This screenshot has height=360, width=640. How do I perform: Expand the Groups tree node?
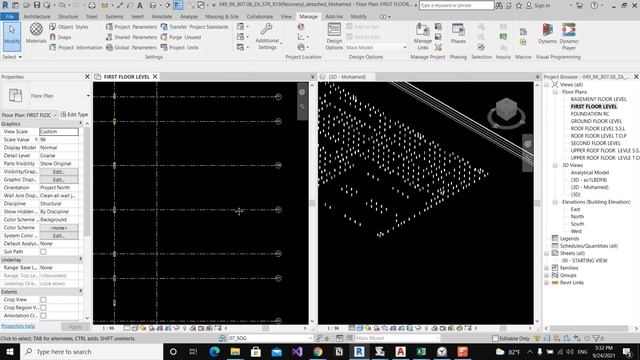click(547, 276)
